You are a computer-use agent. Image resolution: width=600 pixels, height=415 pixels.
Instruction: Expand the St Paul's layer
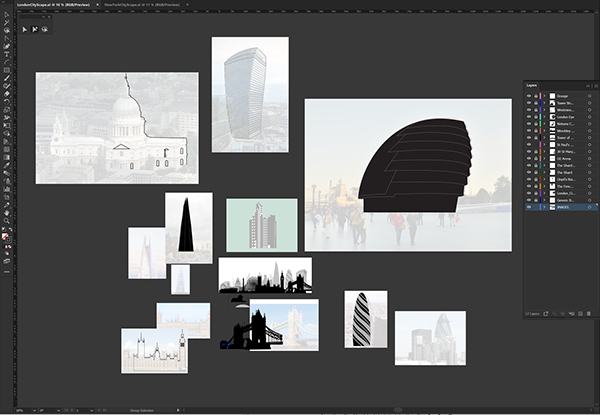tap(545, 145)
